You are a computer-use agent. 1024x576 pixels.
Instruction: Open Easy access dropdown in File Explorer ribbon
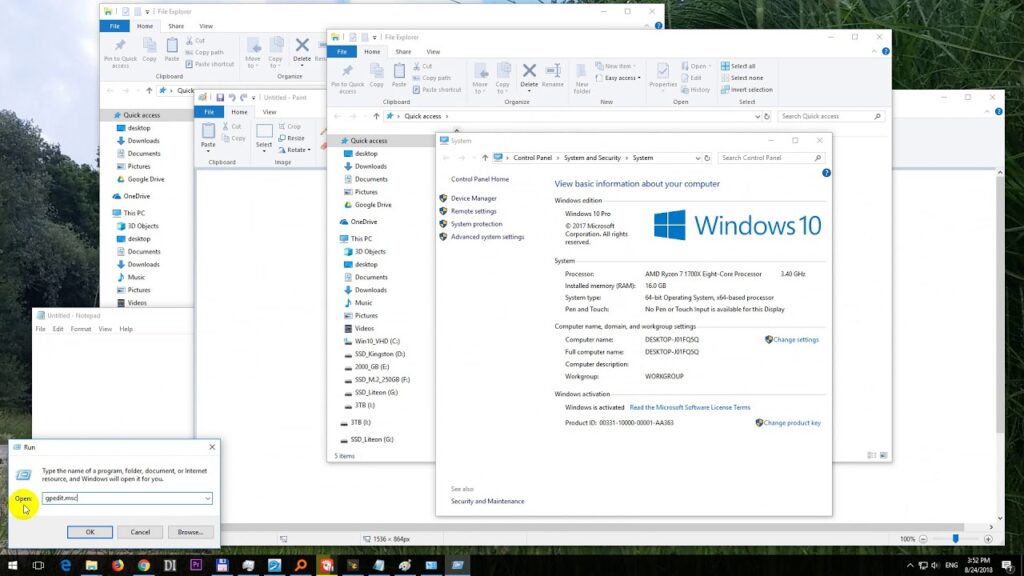point(620,78)
